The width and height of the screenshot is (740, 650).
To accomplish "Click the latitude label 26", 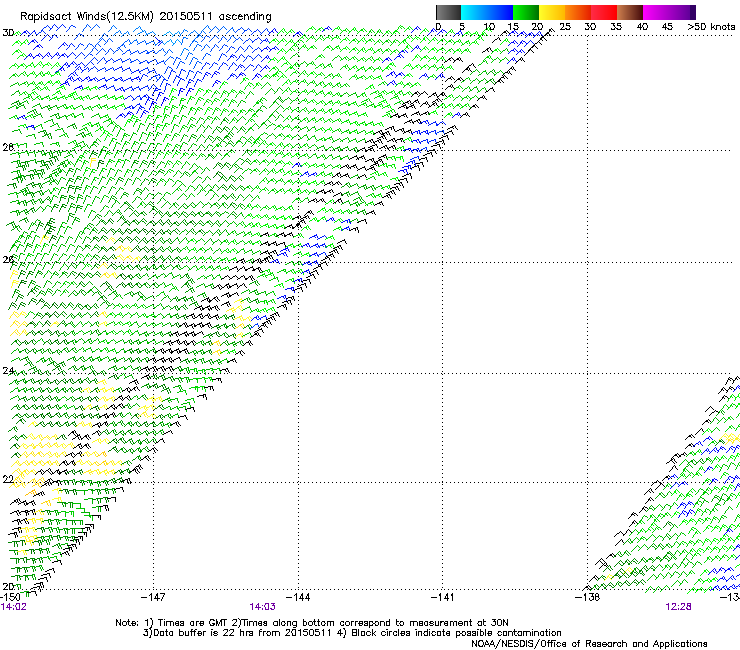I will pyautogui.click(x=8, y=260).
